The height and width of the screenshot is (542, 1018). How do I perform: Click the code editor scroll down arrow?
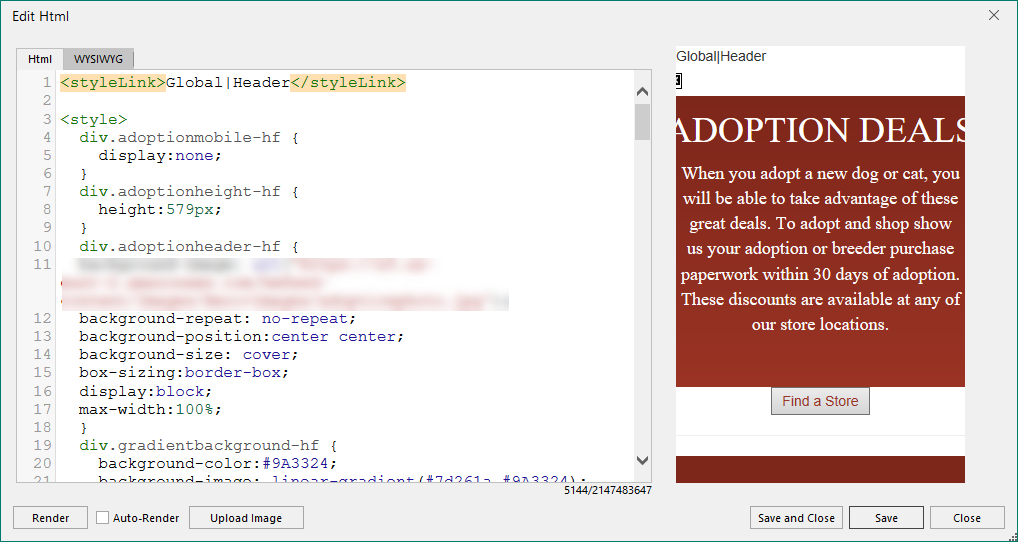point(642,461)
